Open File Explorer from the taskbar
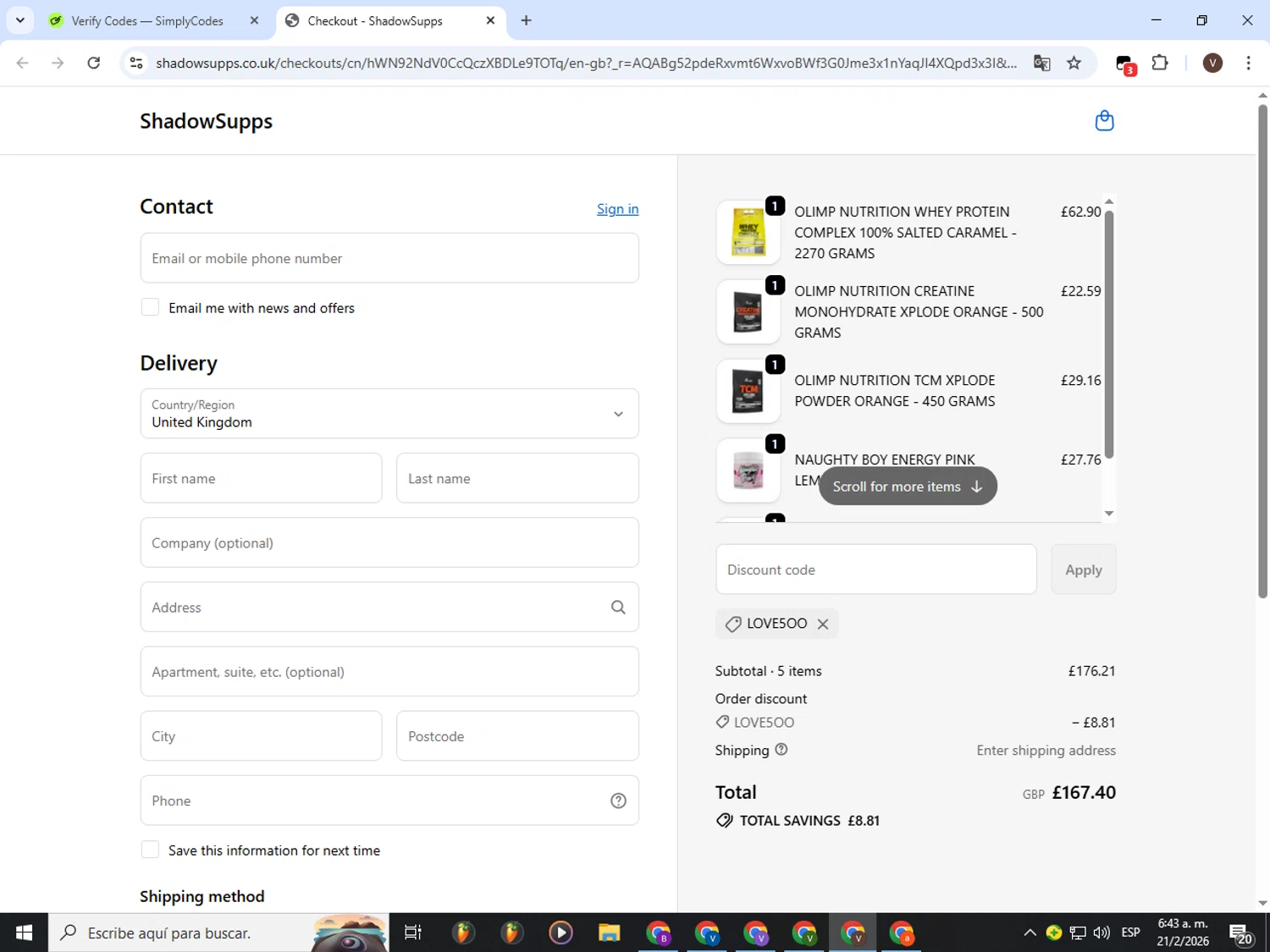Viewport: 1270px width, 952px height. pos(609,933)
